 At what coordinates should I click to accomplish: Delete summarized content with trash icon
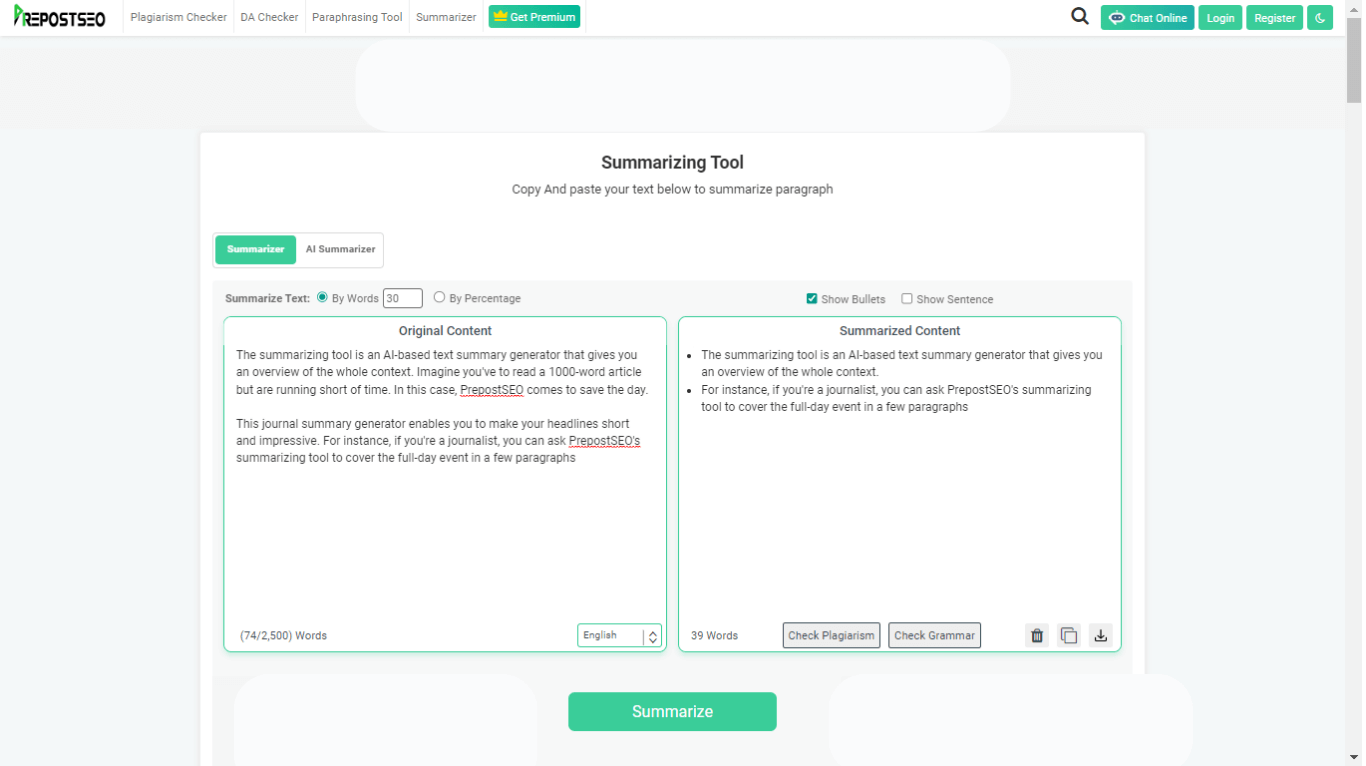[1037, 635]
